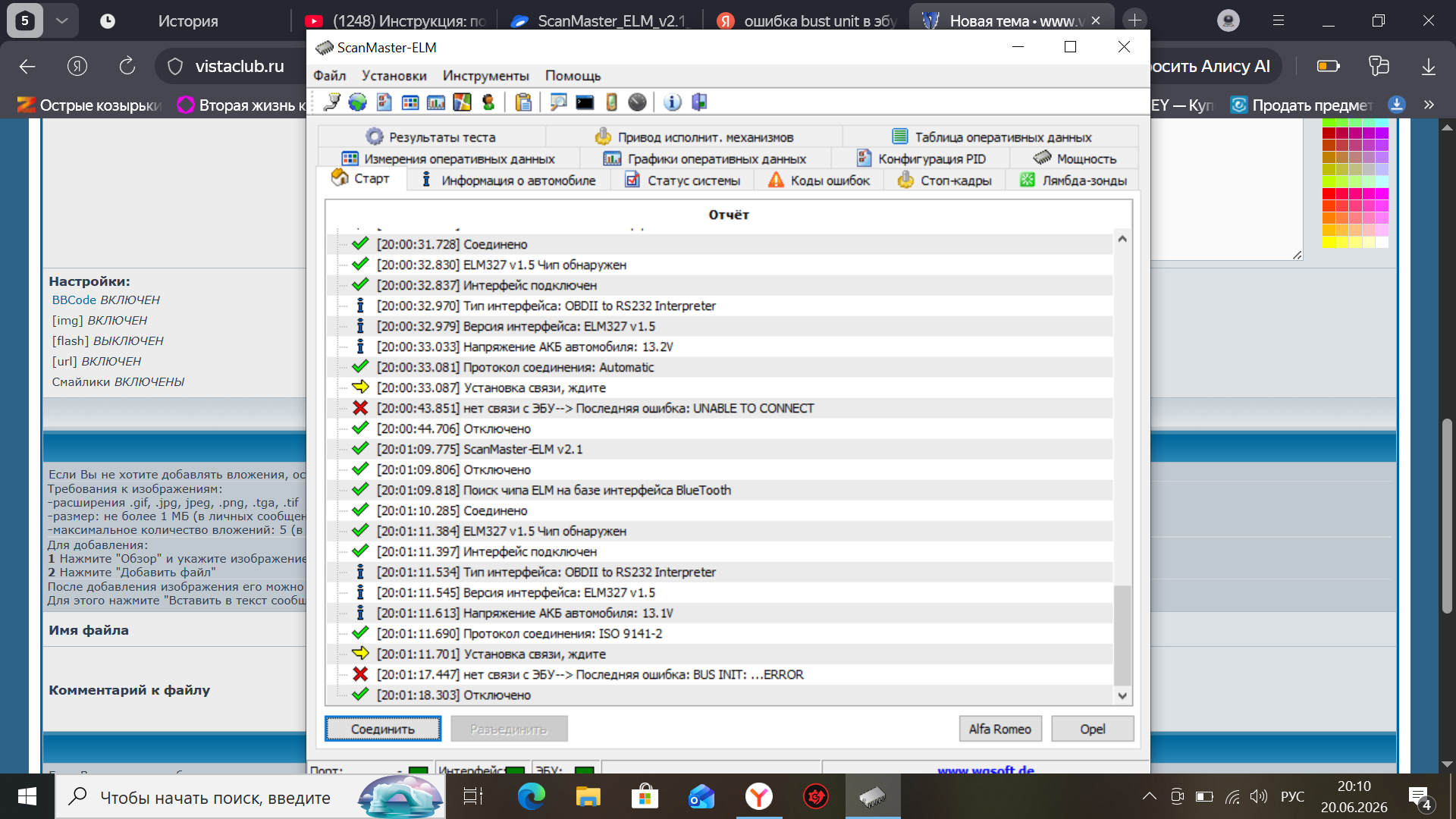This screenshot has width=1456, height=819.
Task: Open the Информация о автомобиле tab
Action: pos(509,180)
